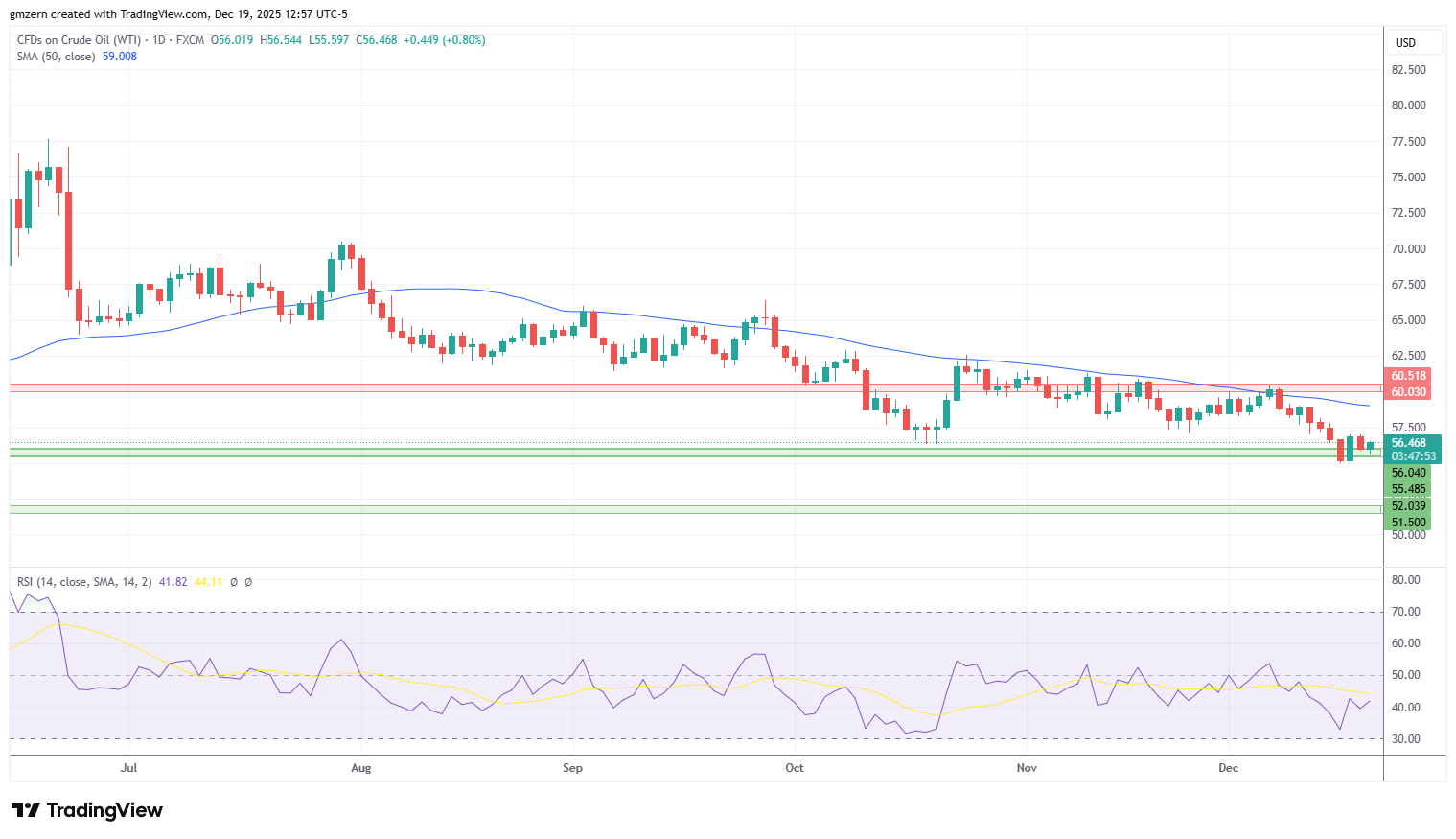The height and width of the screenshot is (839, 1456).
Task: Click the RSI value 41.82
Action: tap(173, 582)
